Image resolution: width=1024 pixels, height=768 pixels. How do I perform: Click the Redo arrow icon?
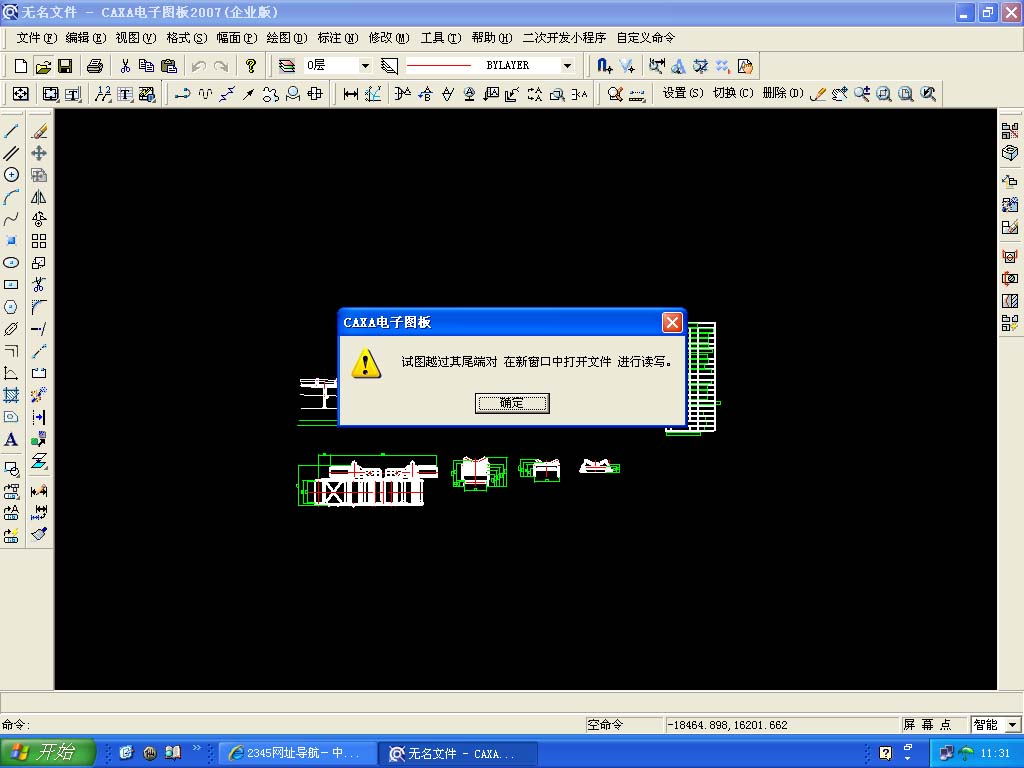[221, 65]
